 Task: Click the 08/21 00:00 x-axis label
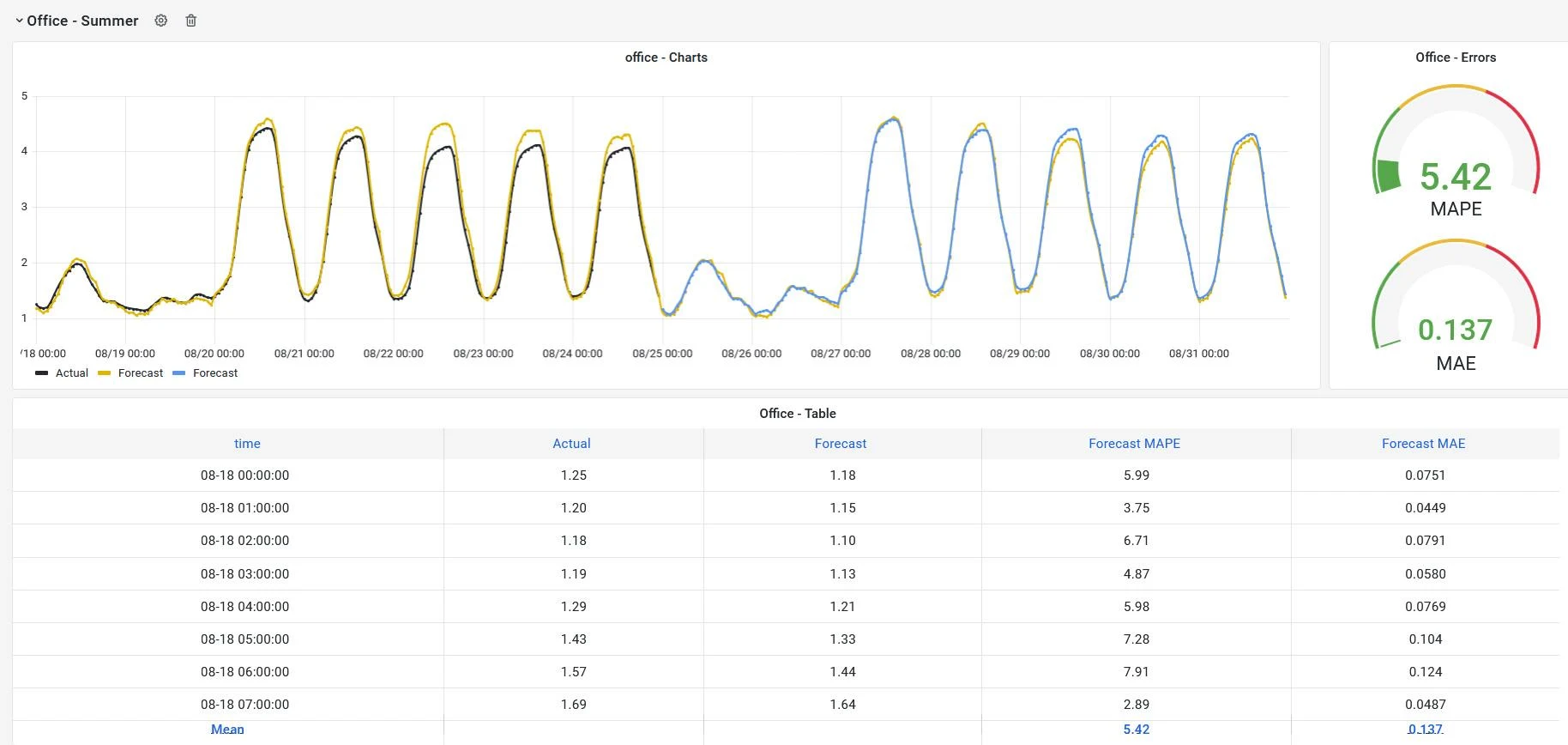(x=305, y=354)
